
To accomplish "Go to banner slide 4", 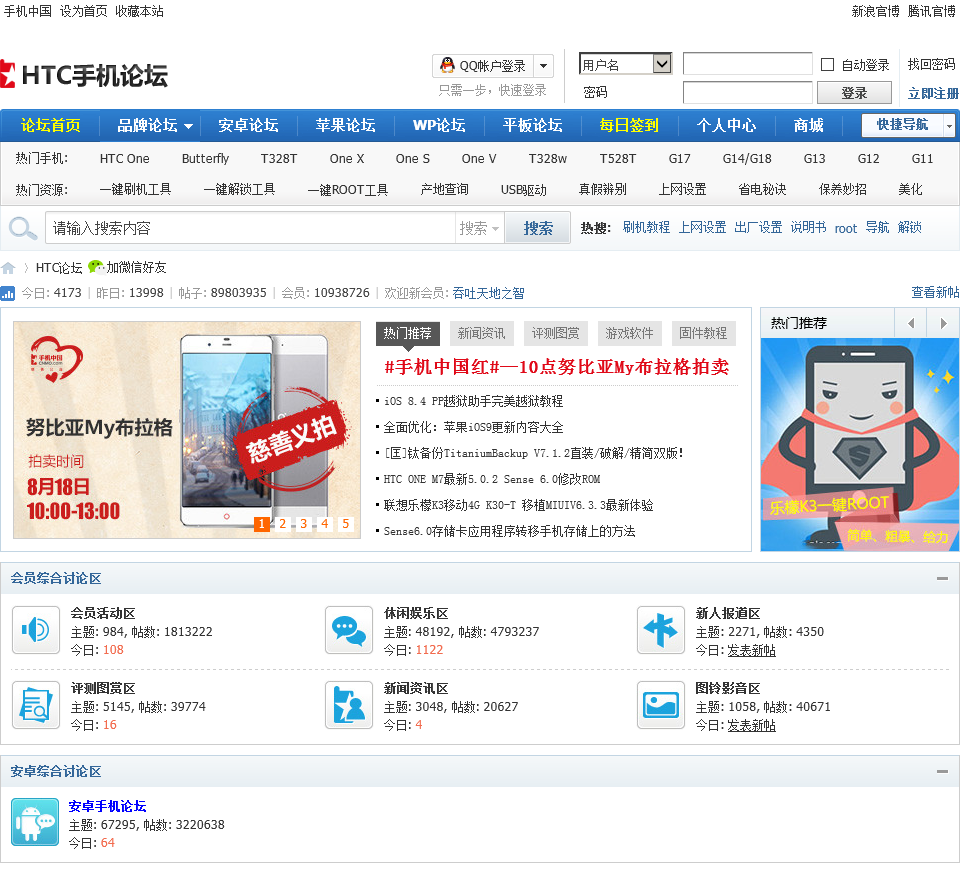I will coord(324,524).
